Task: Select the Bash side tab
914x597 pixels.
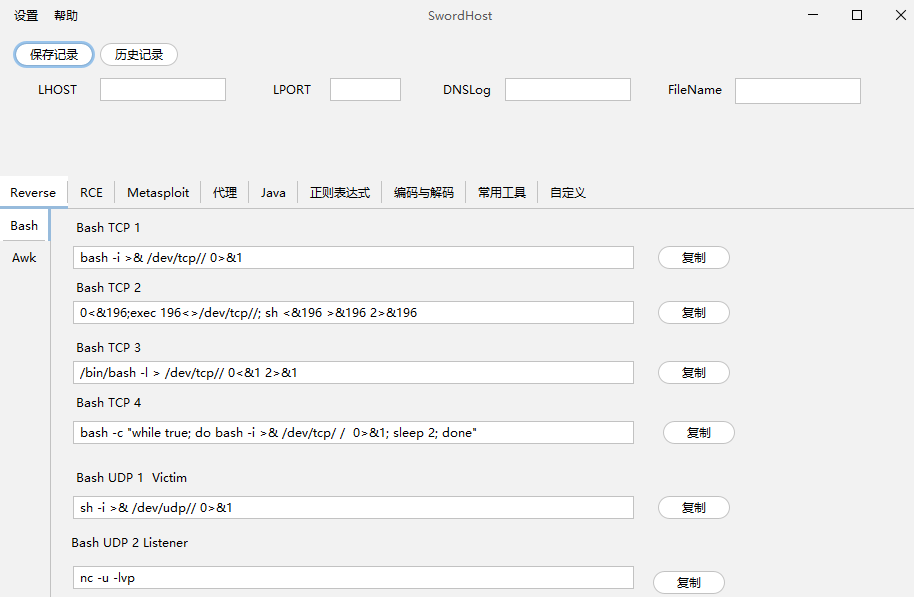Action: pos(24,226)
